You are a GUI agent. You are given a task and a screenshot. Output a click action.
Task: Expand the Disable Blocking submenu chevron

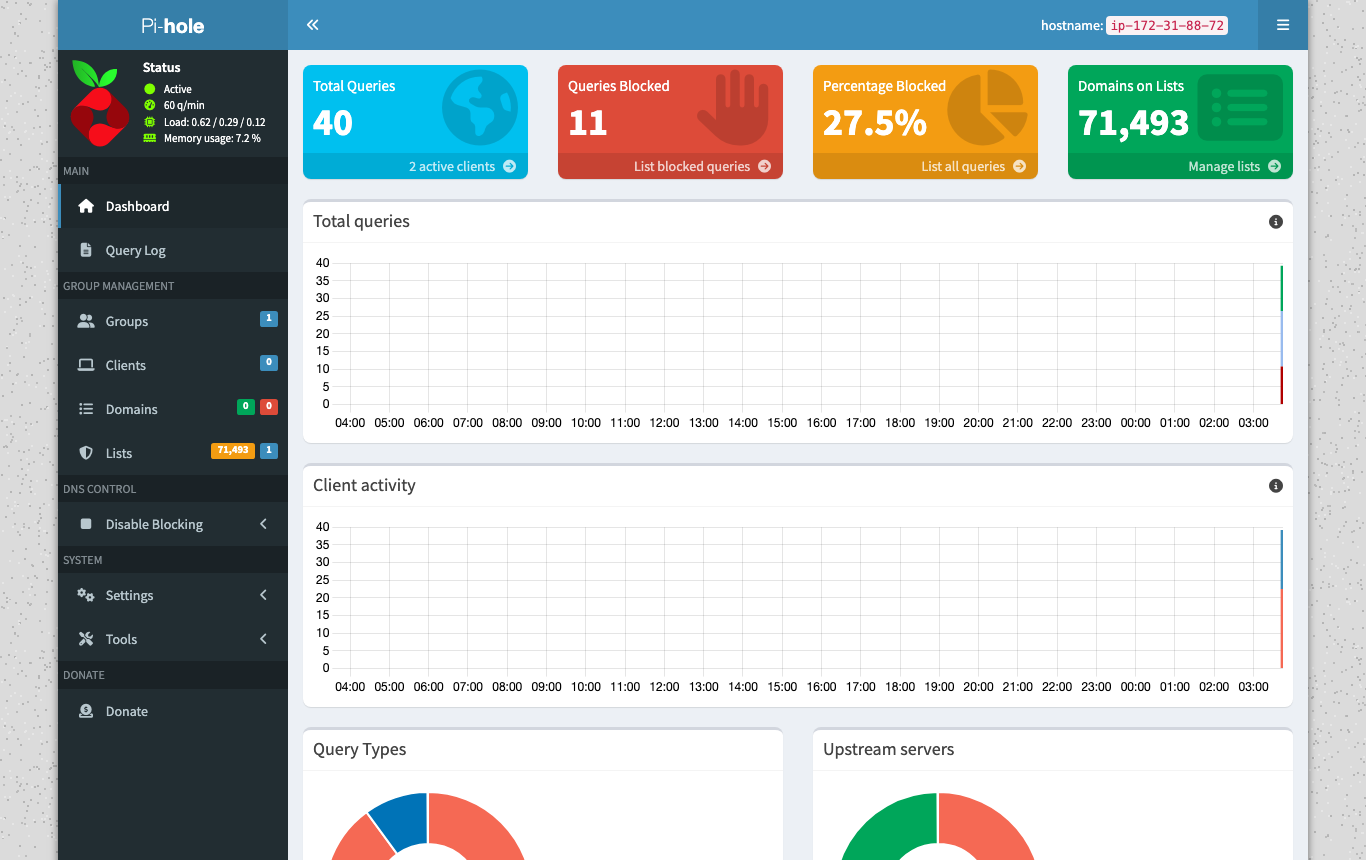263,524
